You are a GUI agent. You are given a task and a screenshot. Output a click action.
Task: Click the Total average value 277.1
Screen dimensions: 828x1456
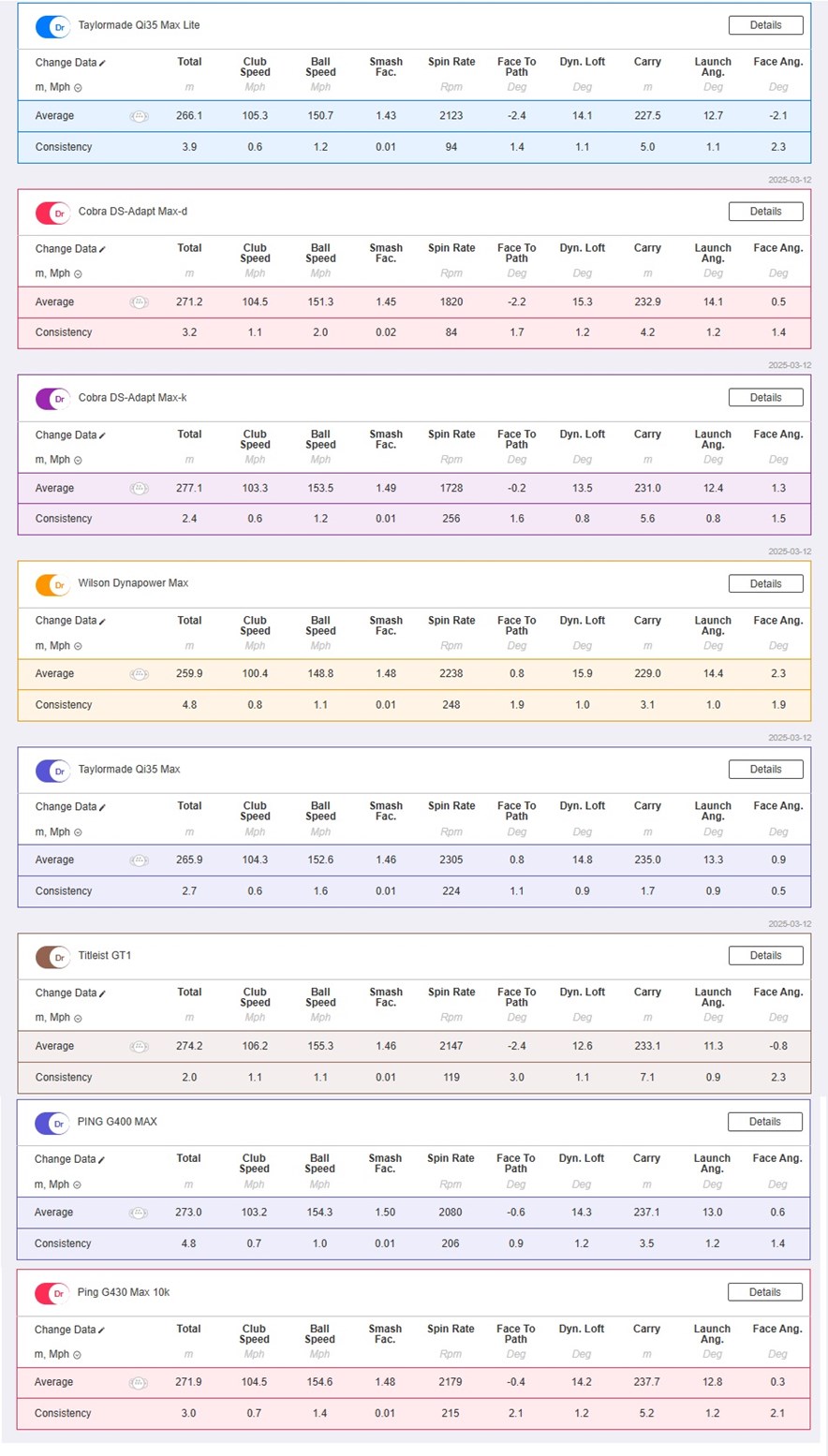point(189,489)
